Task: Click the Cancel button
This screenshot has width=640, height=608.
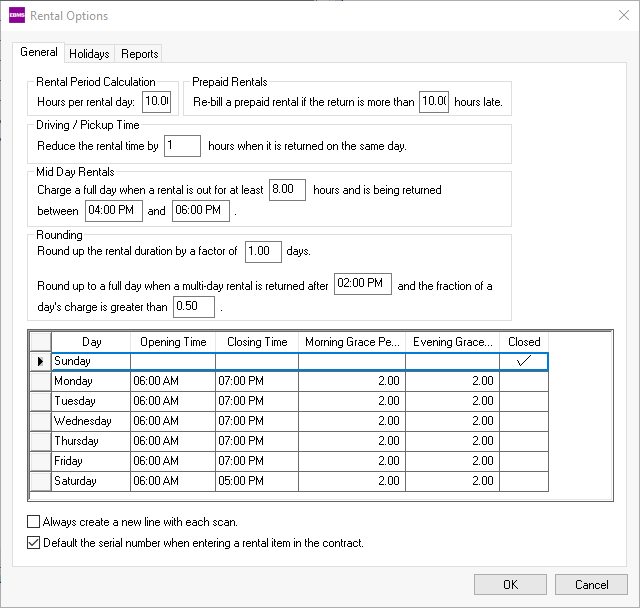Action: [591, 585]
